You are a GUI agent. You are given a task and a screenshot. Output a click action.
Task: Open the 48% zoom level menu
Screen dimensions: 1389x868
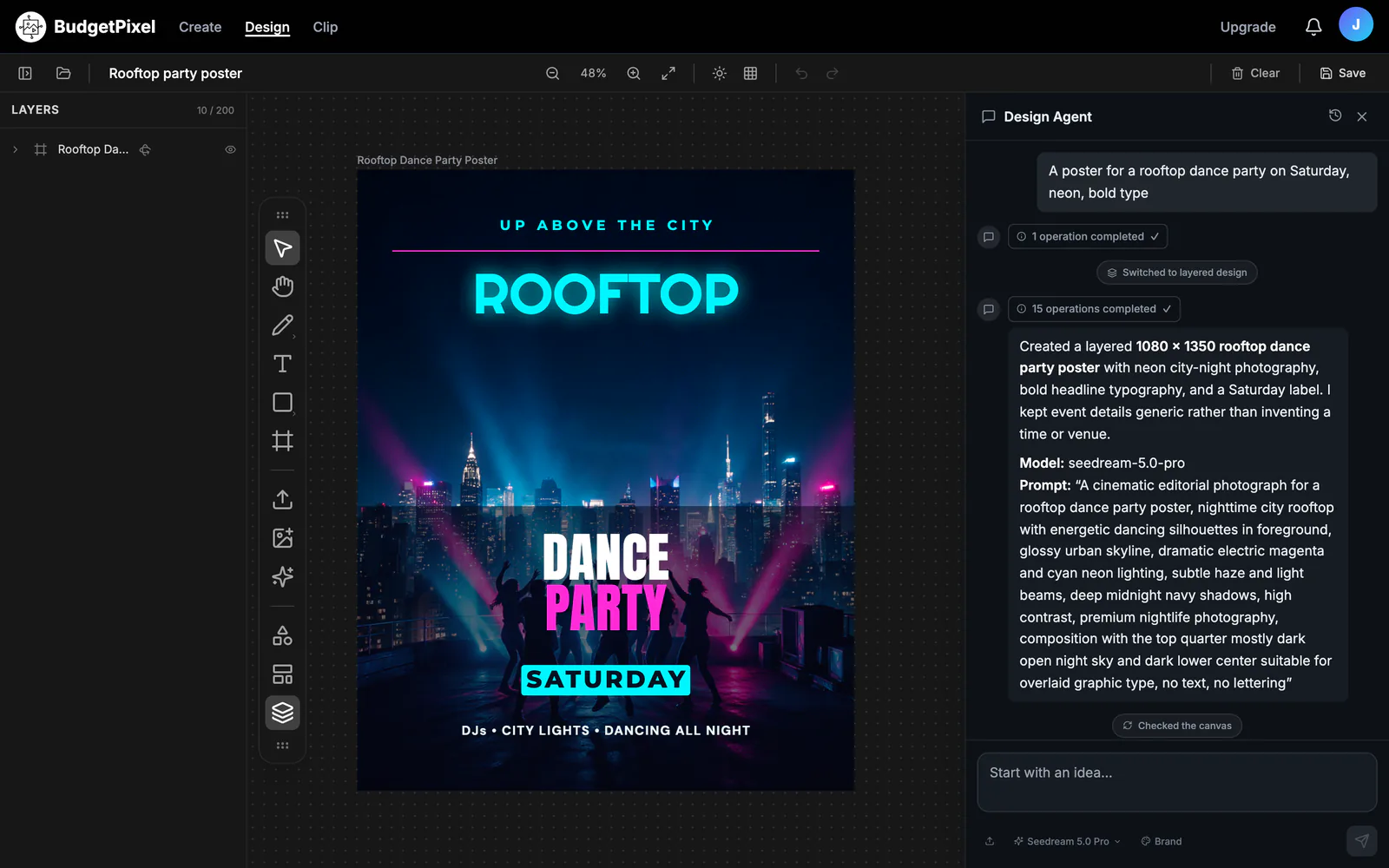(x=593, y=74)
